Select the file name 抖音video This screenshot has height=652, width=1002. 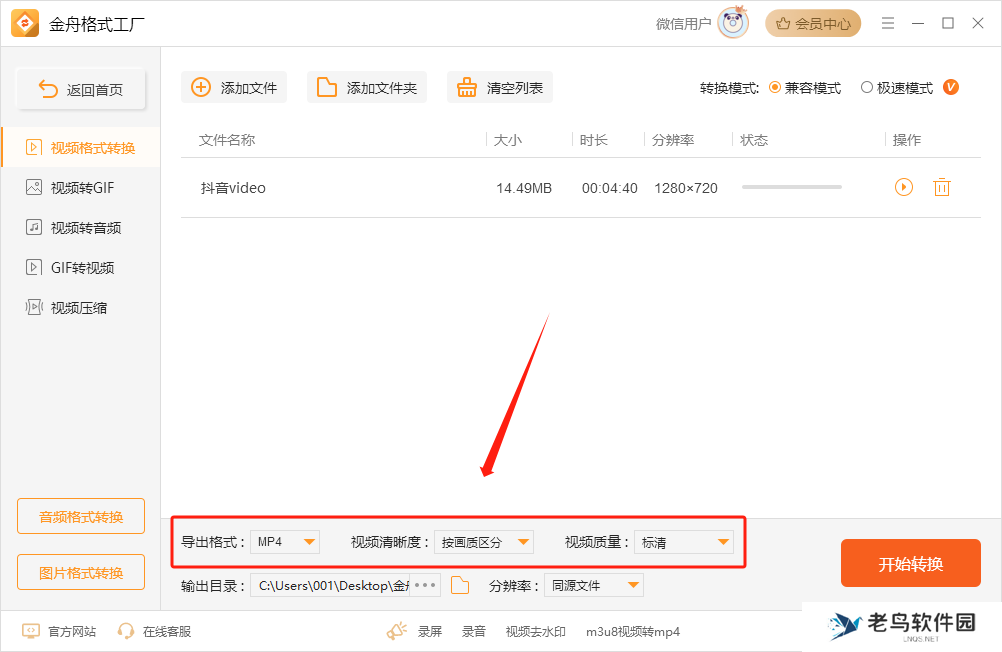coord(233,188)
